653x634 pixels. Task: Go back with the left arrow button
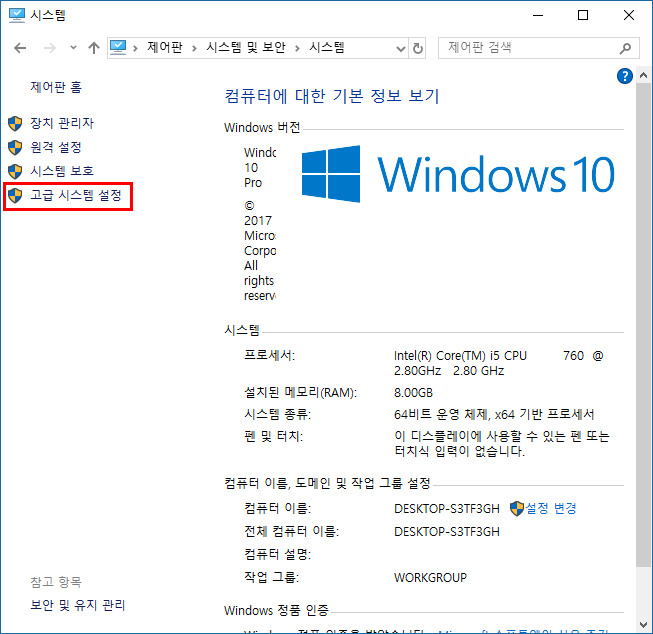click(x=20, y=48)
